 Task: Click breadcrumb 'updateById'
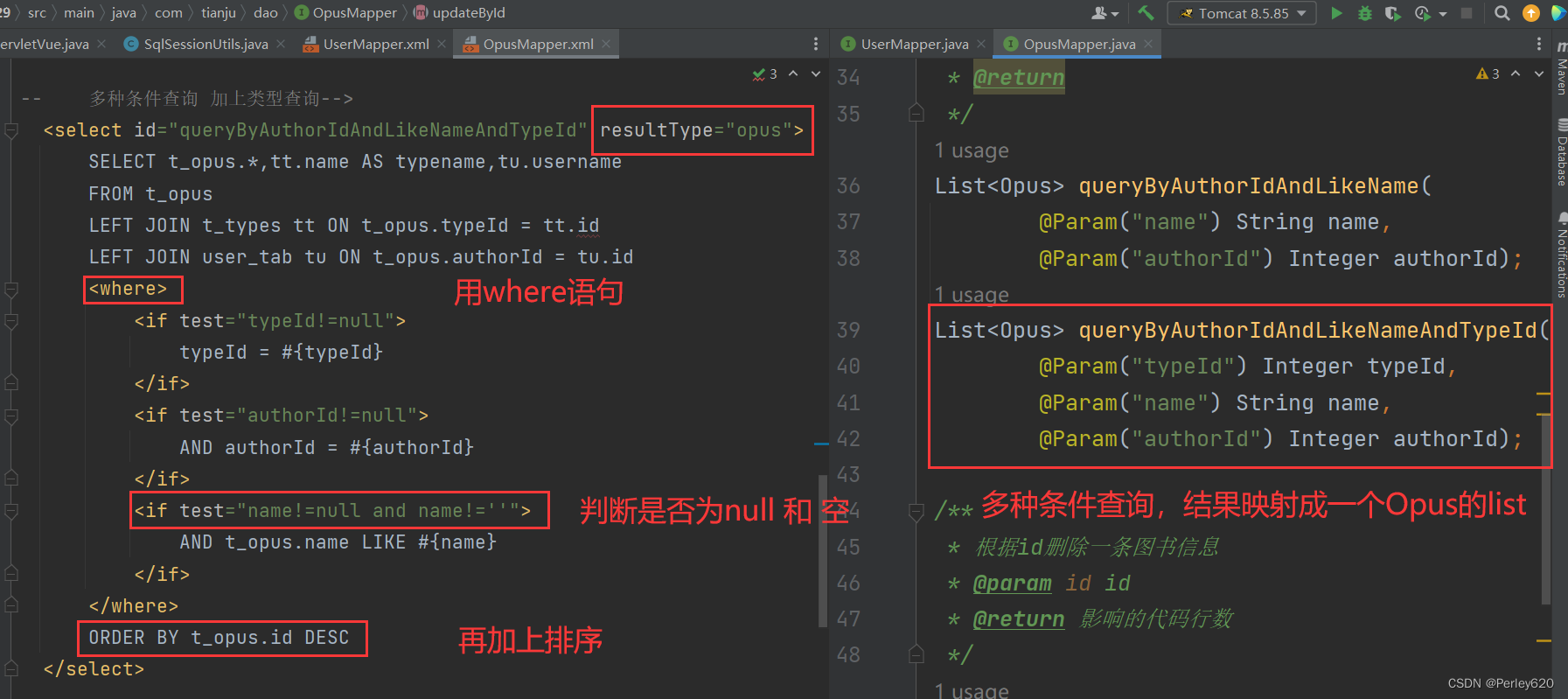coord(459,13)
